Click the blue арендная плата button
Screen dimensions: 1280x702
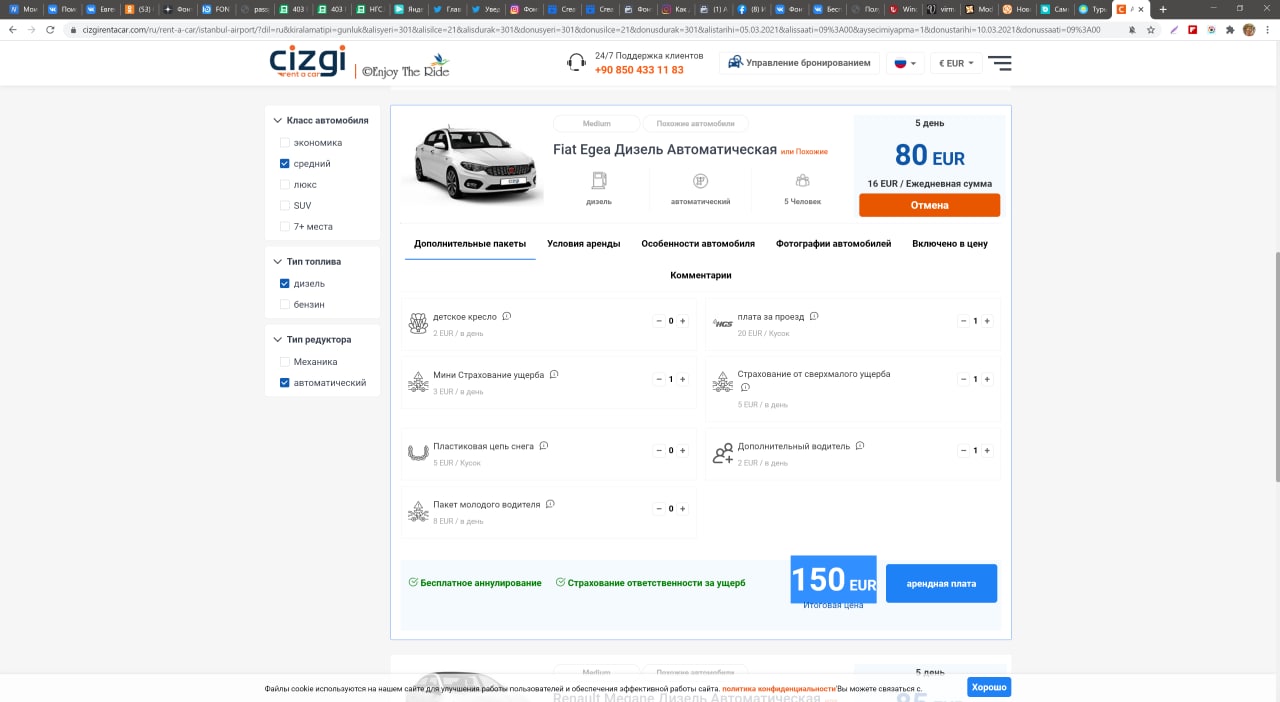(941, 583)
